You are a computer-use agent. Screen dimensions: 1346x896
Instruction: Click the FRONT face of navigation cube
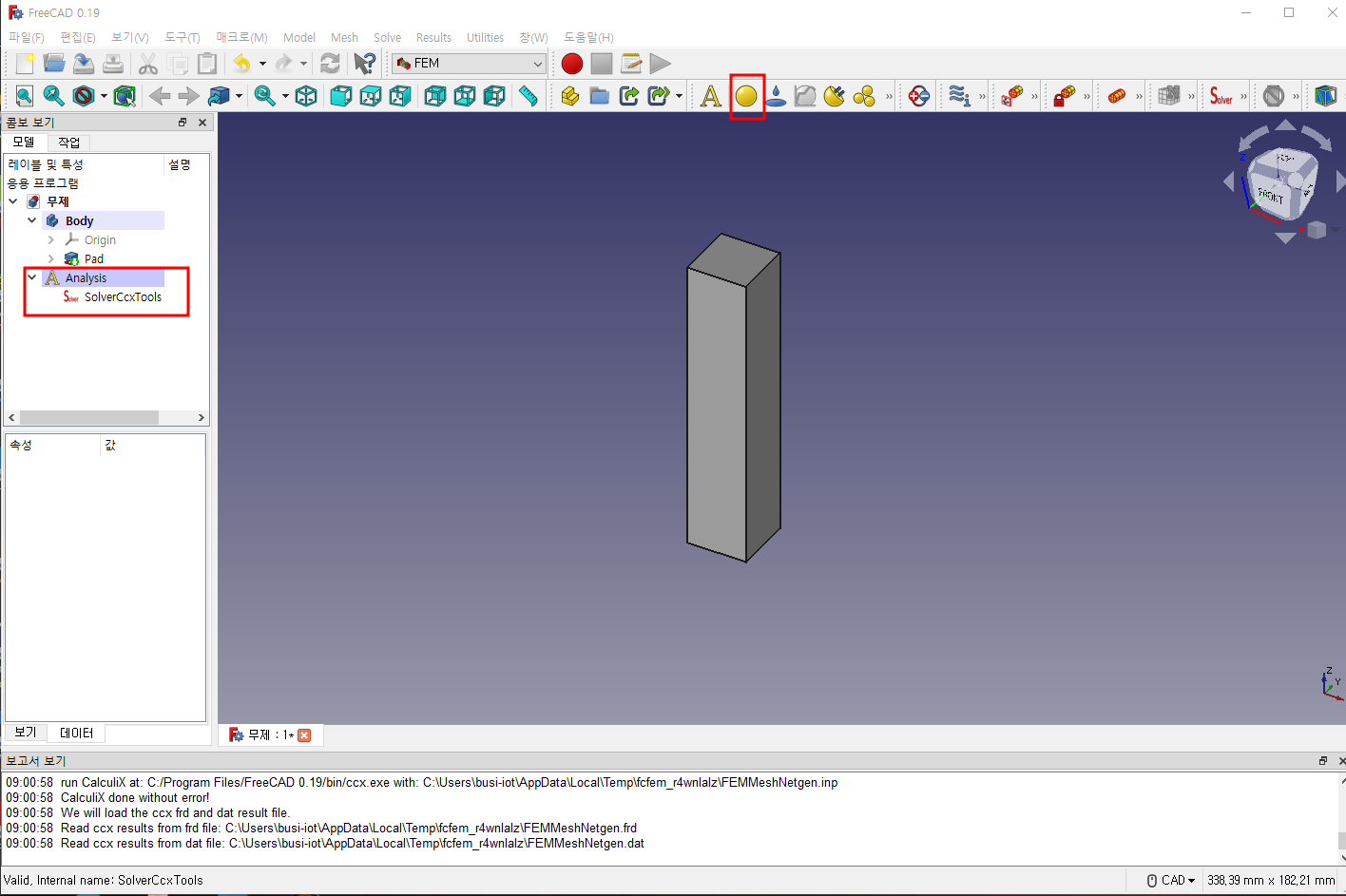click(x=1271, y=197)
